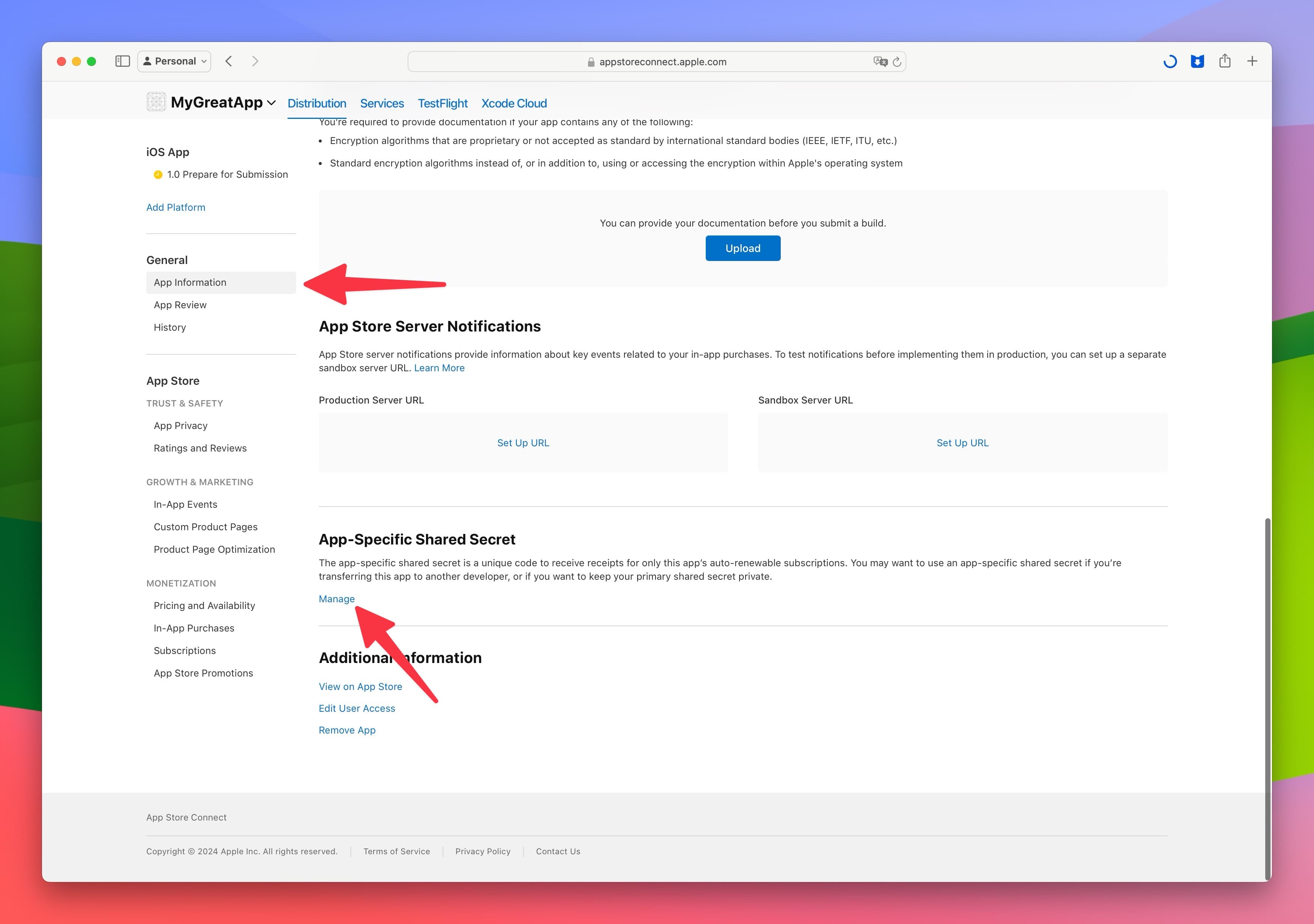Switch to the Xcode Cloud tab
The width and height of the screenshot is (1314, 924).
514,103
